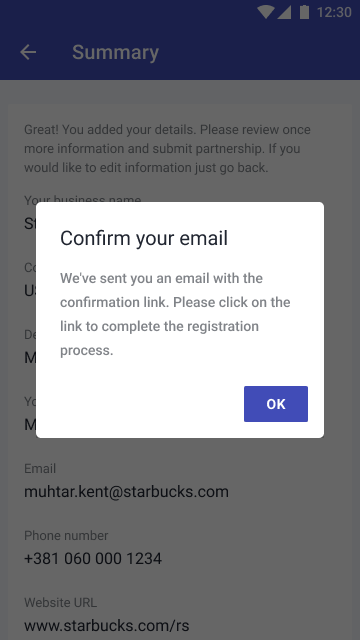Tap the Email field label
360x640 pixels.
pos(40,468)
